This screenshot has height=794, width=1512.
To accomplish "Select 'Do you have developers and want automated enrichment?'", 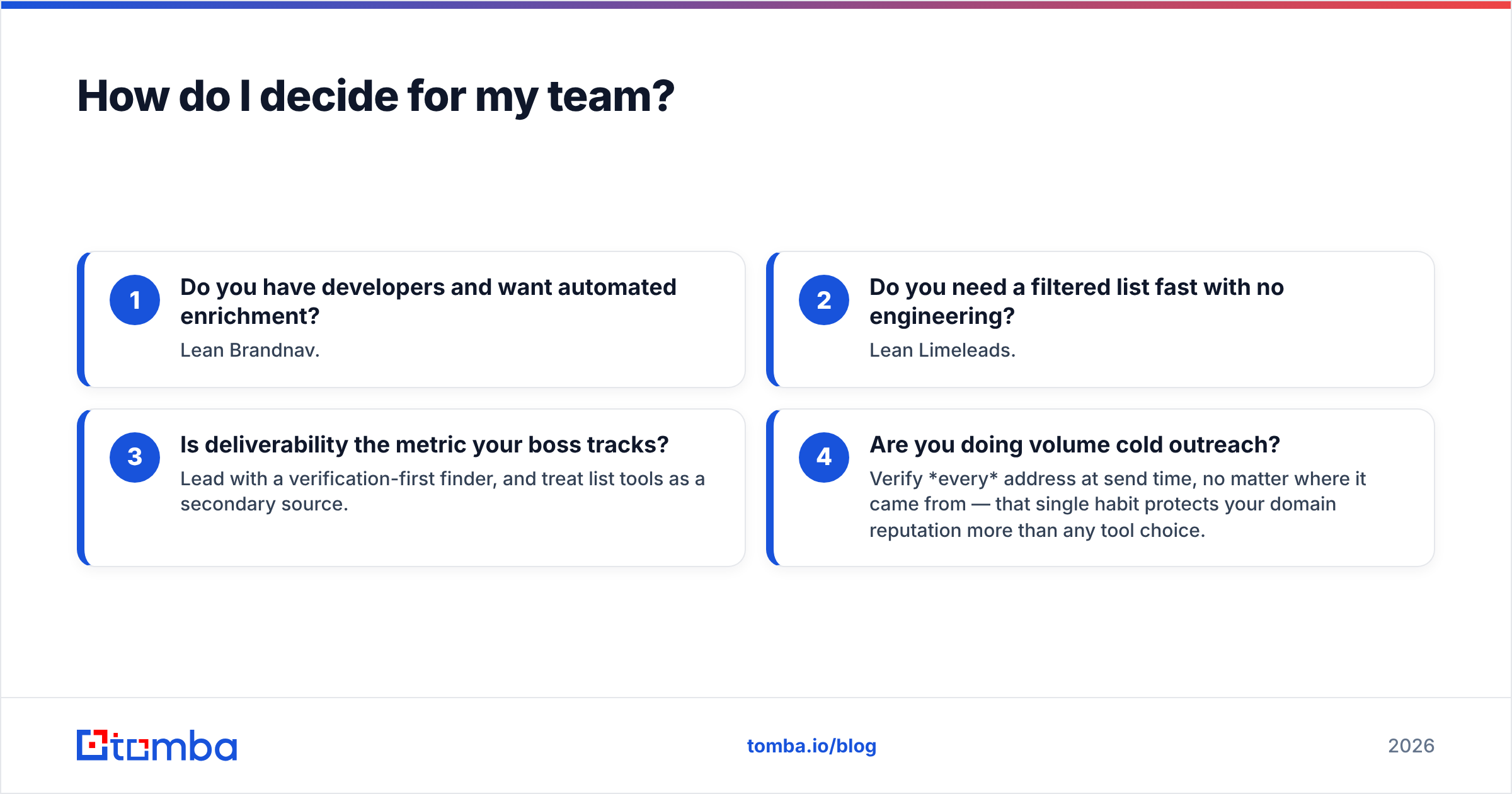I will pos(428,301).
